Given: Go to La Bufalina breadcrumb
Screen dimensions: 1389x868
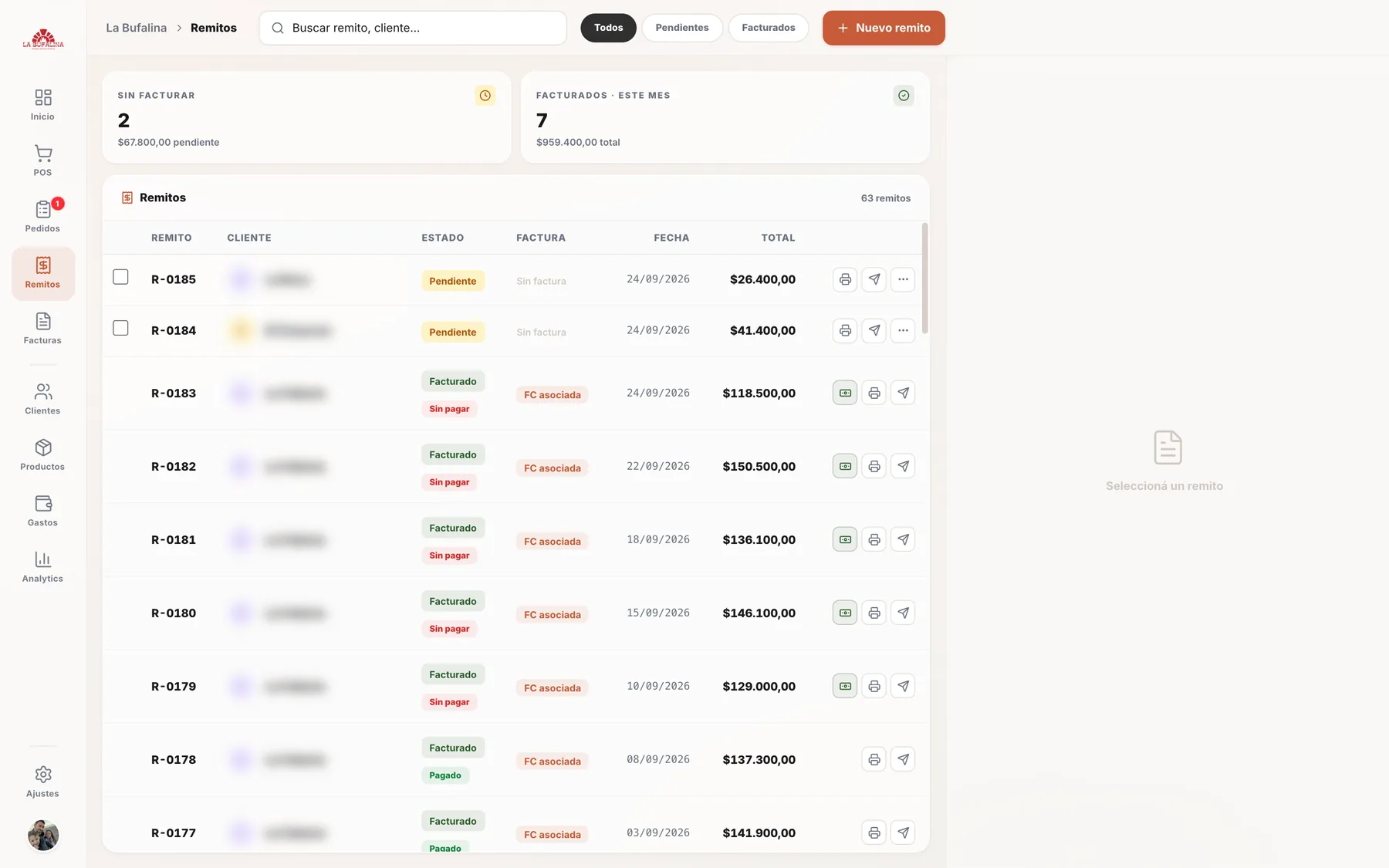Looking at the screenshot, I should [136, 28].
